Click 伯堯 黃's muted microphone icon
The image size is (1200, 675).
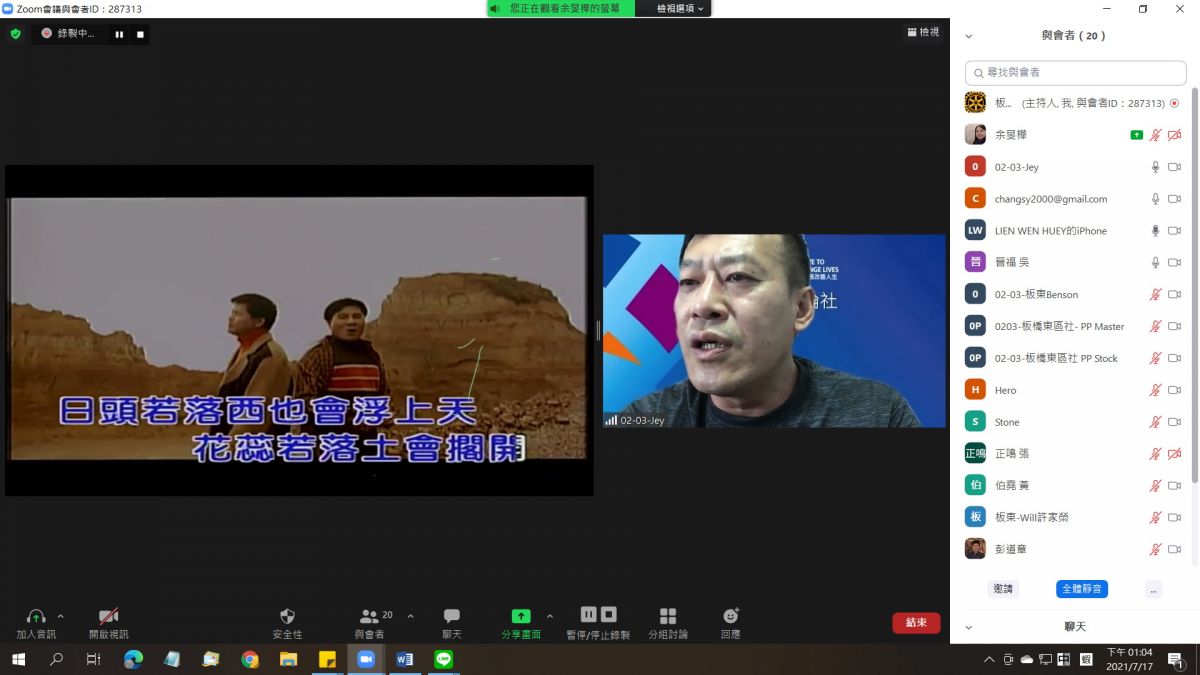click(1155, 485)
